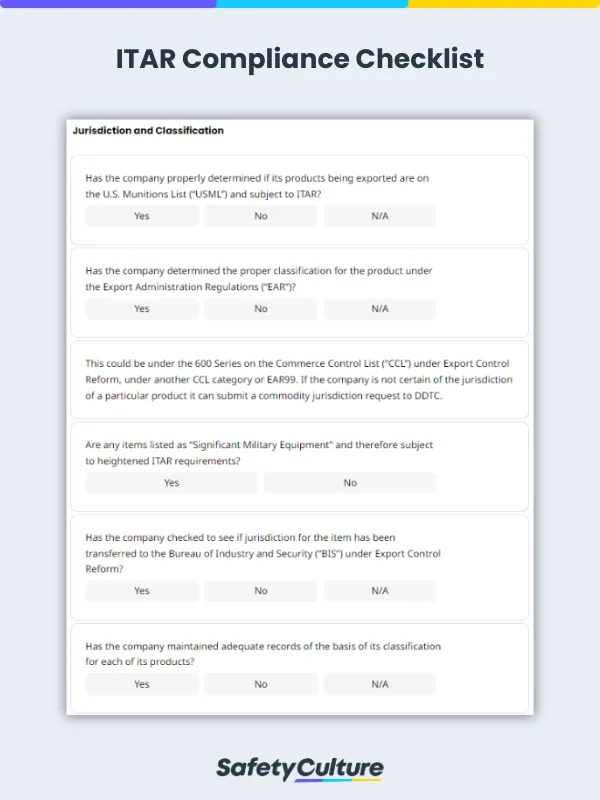The width and height of the screenshot is (600, 800).
Task: Select No for the BIS jurisdiction transfer question
Action: click(x=260, y=591)
